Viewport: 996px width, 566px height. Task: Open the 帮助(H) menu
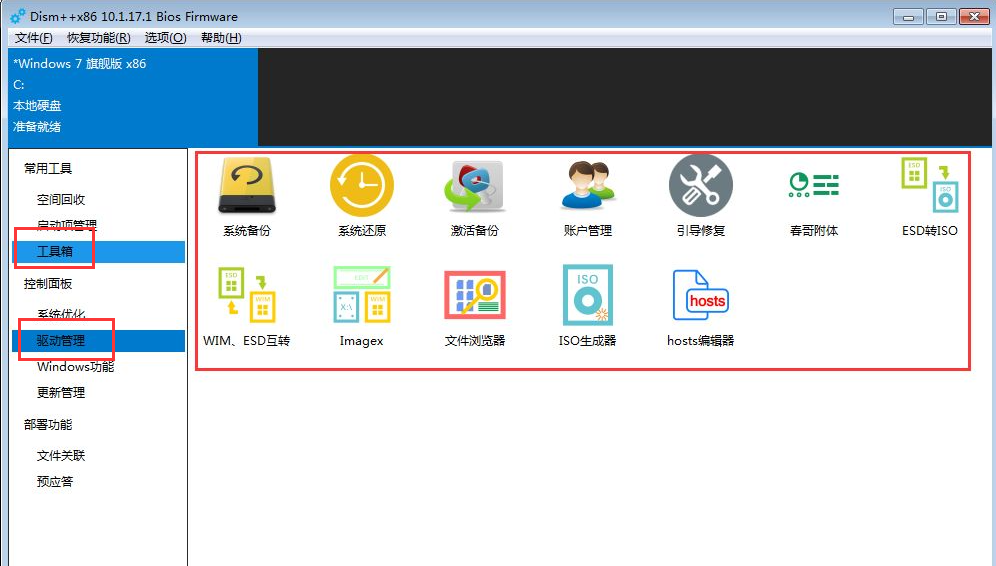click(221, 37)
